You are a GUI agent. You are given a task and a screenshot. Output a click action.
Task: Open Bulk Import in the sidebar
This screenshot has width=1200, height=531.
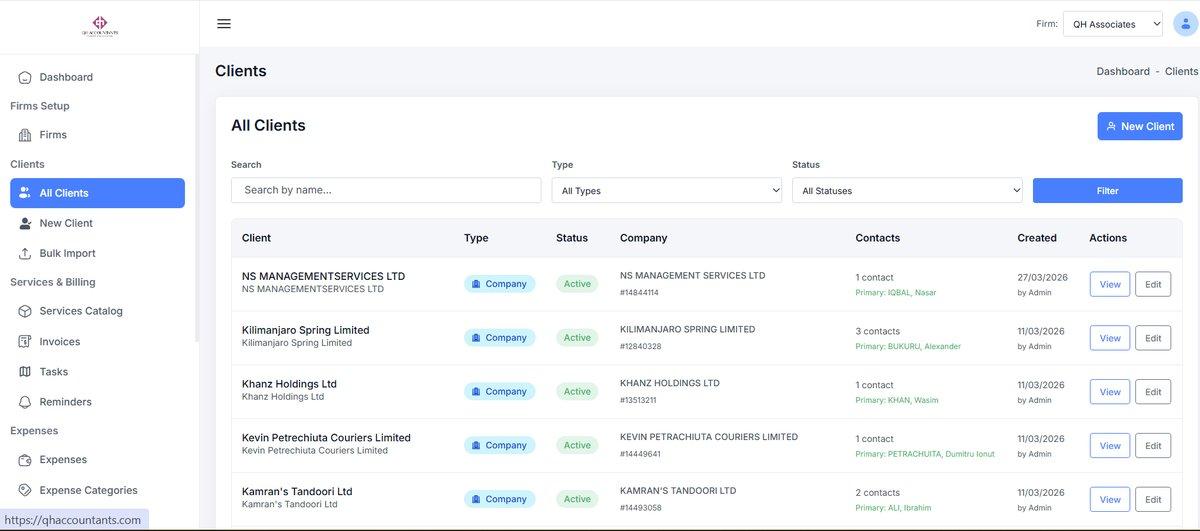(x=97, y=253)
